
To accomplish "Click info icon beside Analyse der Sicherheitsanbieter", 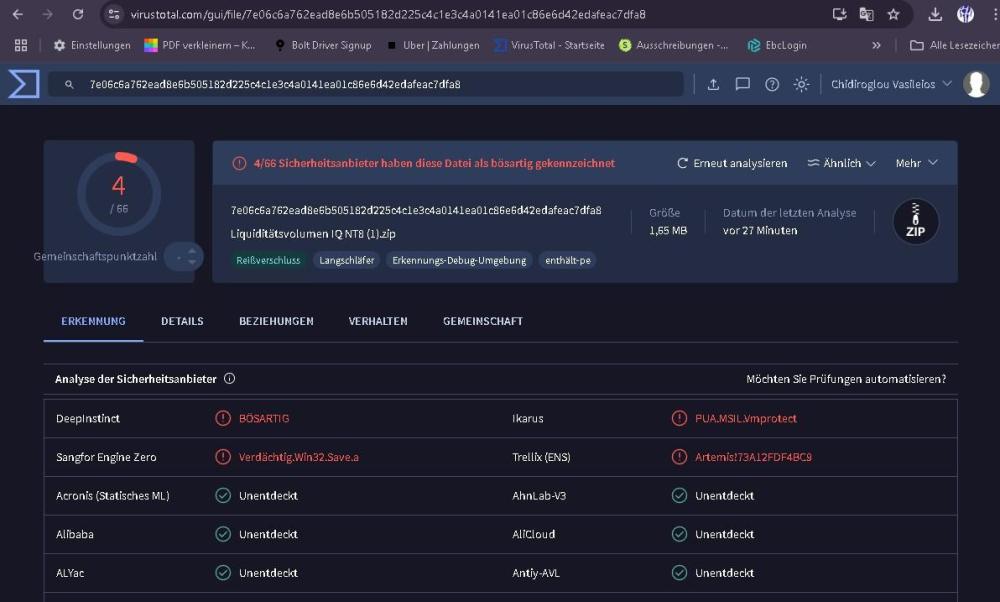I will click(229, 379).
